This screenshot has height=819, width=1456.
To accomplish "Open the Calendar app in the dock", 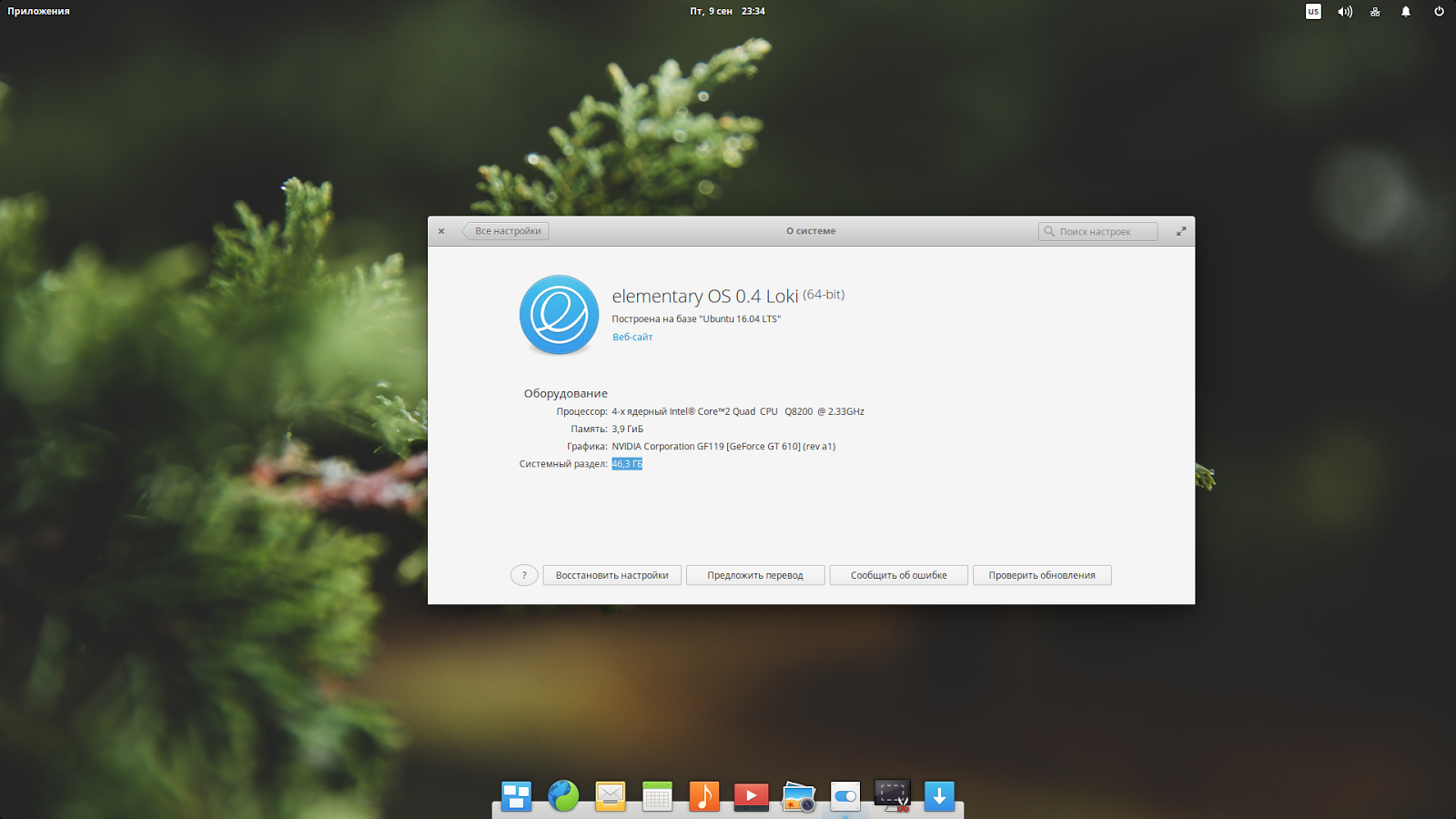I will coord(657,796).
